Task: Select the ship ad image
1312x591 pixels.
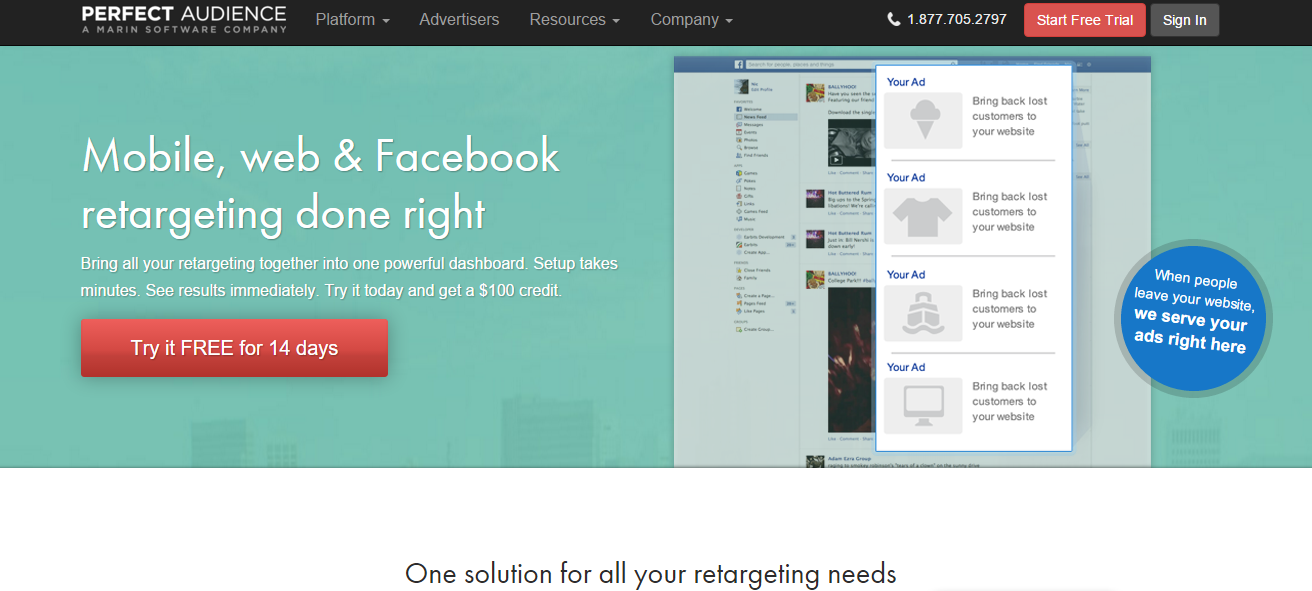Action: (x=923, y=313)
